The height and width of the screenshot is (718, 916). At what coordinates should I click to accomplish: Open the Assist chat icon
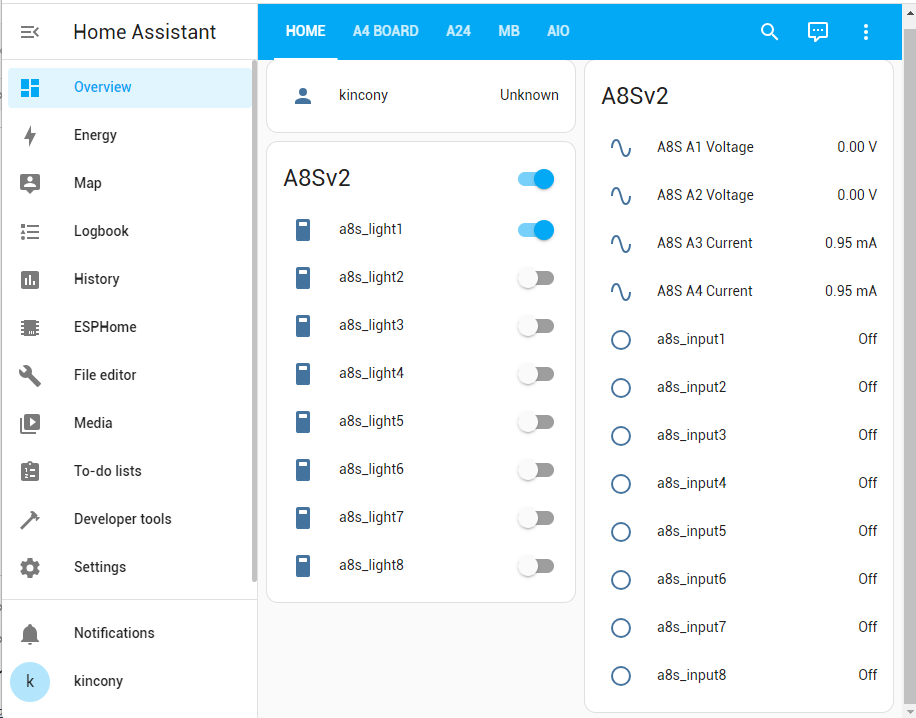click(818, 32)
